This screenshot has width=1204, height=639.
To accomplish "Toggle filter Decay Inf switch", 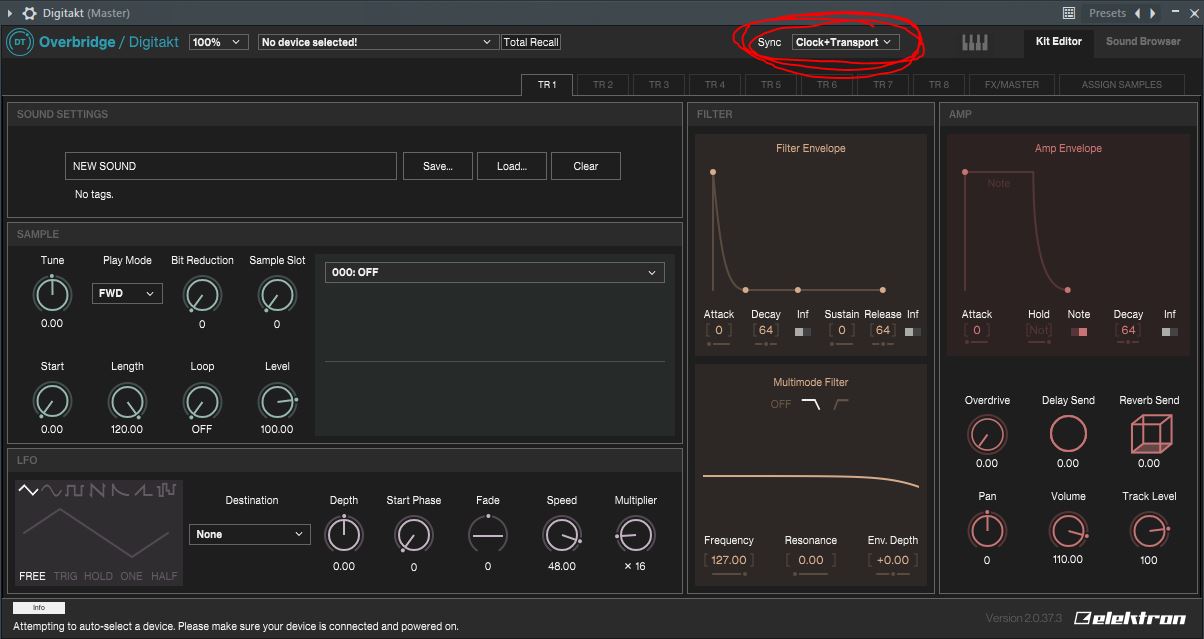I will click(x=803, y=331).
